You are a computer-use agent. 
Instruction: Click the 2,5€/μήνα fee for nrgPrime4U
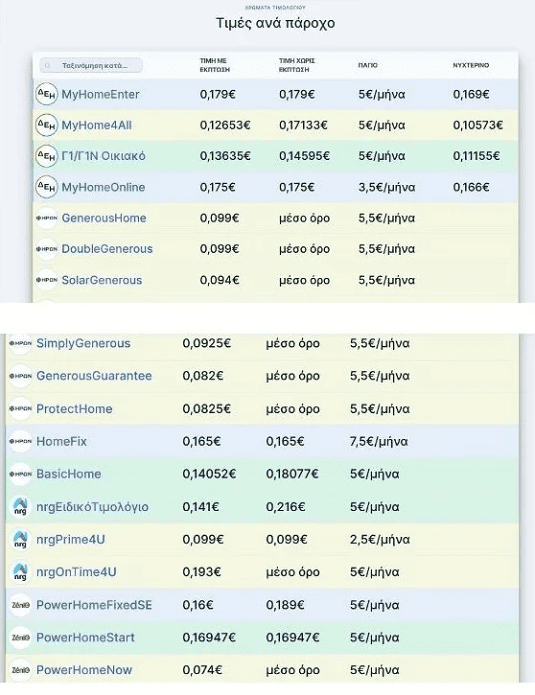pos(380,540)
